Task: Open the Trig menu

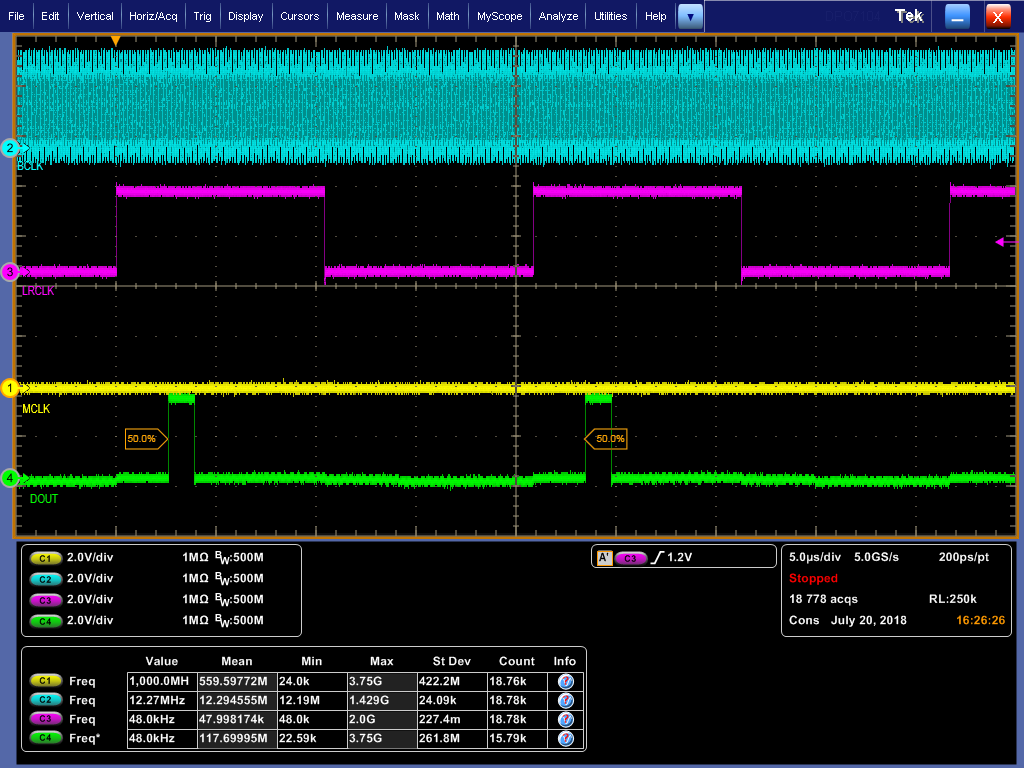Action: 202,16
